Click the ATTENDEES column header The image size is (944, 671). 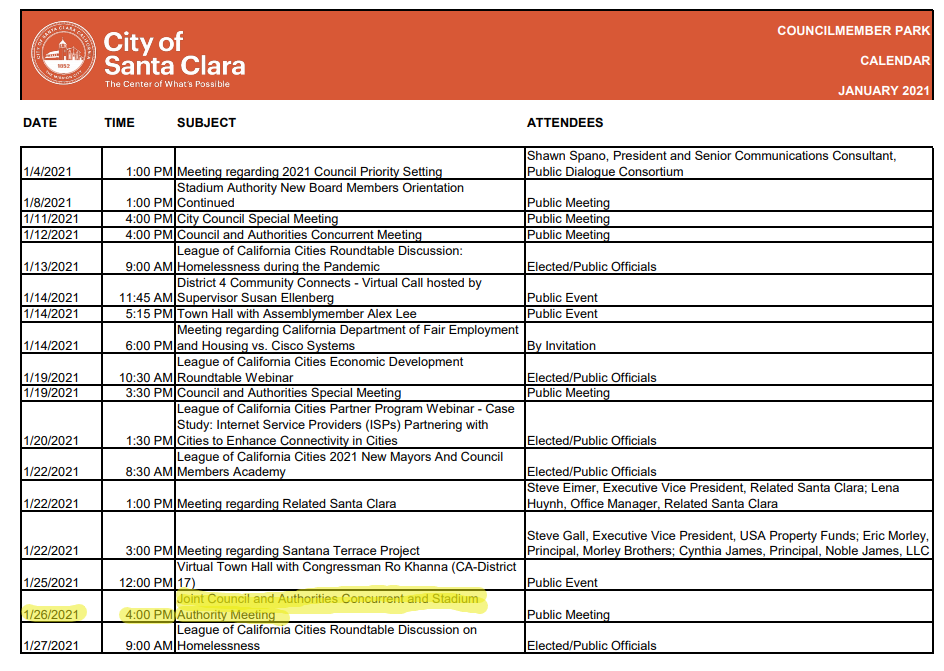tap(565, 123)
